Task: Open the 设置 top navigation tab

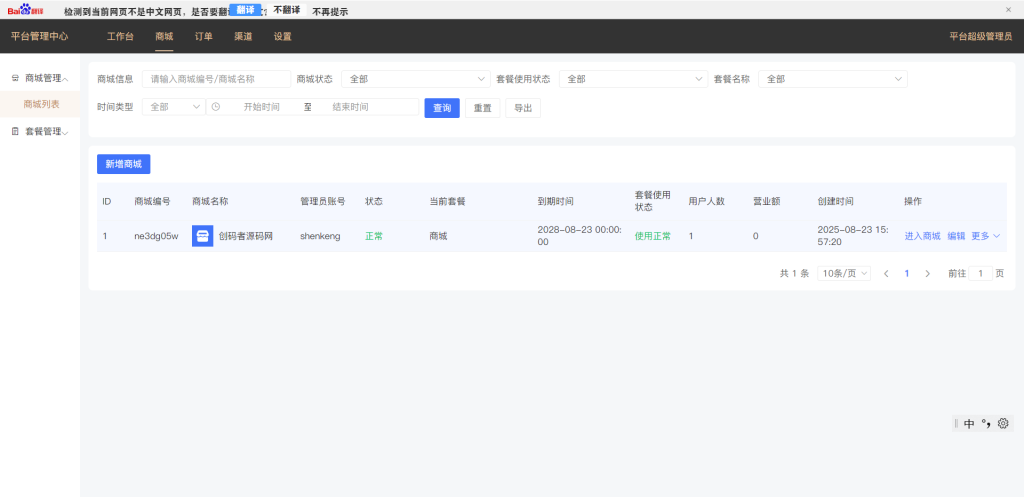Action: coord(283,36)
